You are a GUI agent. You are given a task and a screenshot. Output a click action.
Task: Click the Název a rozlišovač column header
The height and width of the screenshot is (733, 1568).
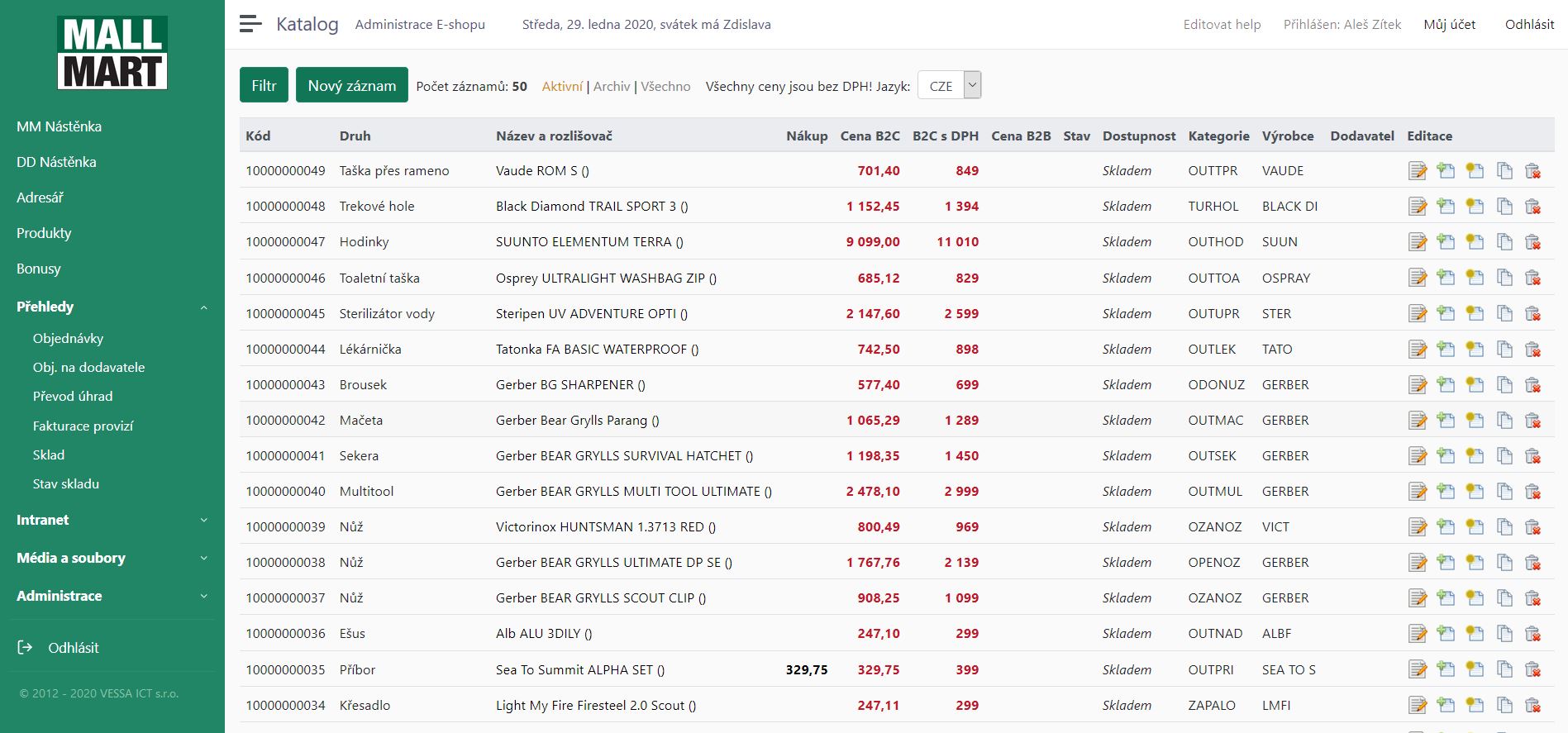click(554, 136)
